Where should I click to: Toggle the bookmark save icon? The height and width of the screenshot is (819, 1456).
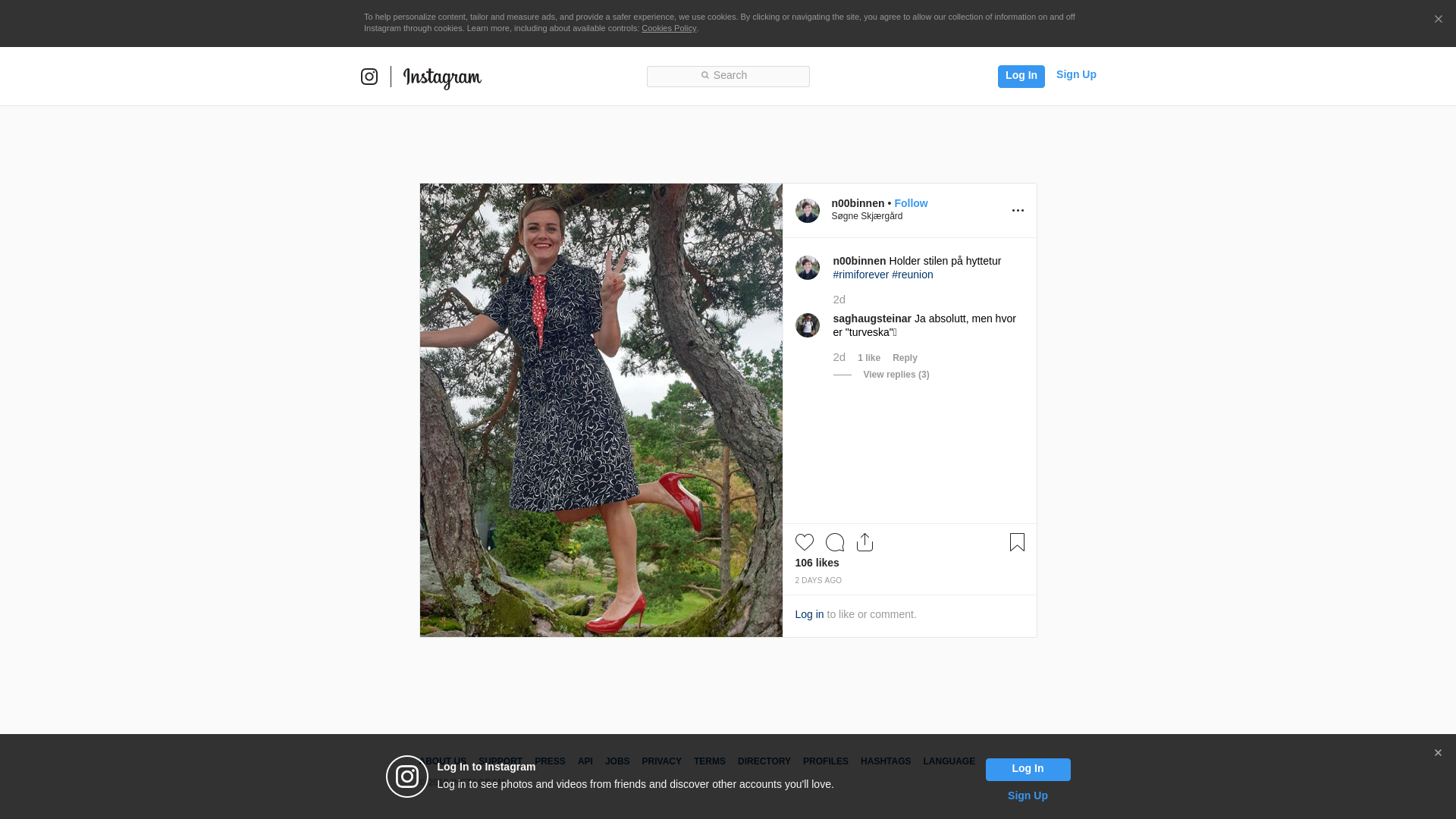click(1017, 542)
